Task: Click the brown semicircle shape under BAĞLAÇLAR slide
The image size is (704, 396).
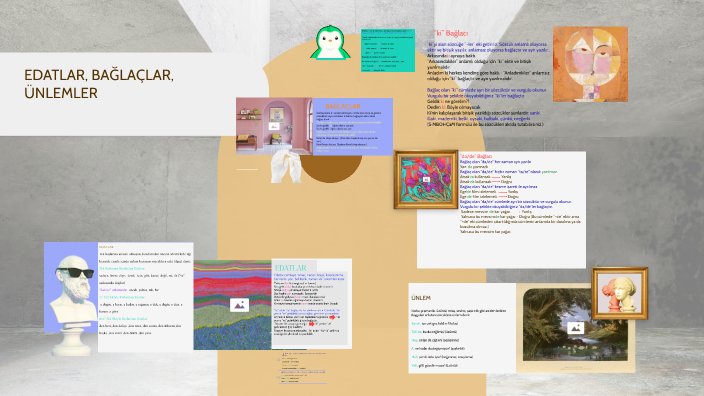Action: click(x=331, y=169)
